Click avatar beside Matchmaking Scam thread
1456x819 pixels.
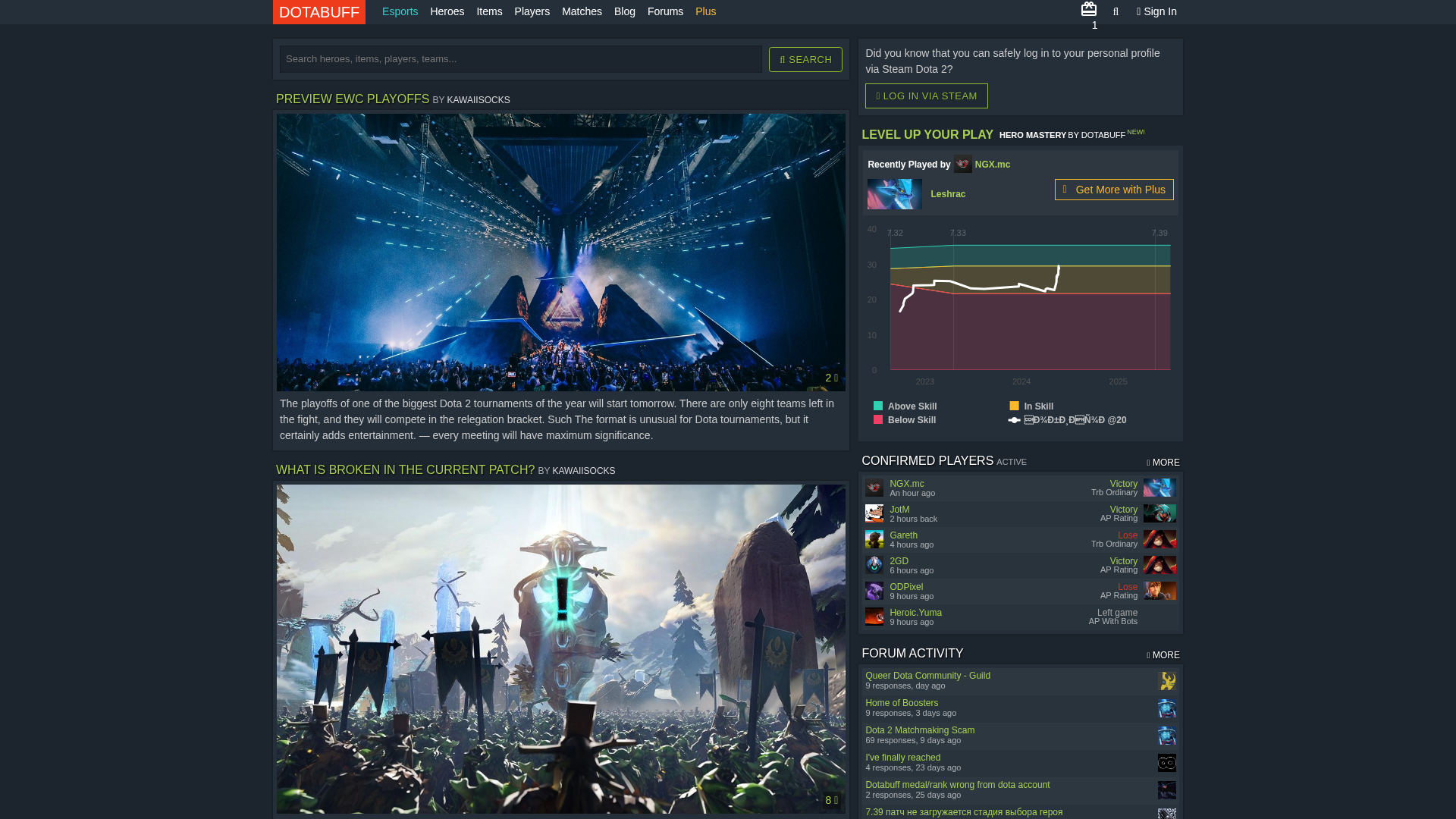pos(1166,736)
